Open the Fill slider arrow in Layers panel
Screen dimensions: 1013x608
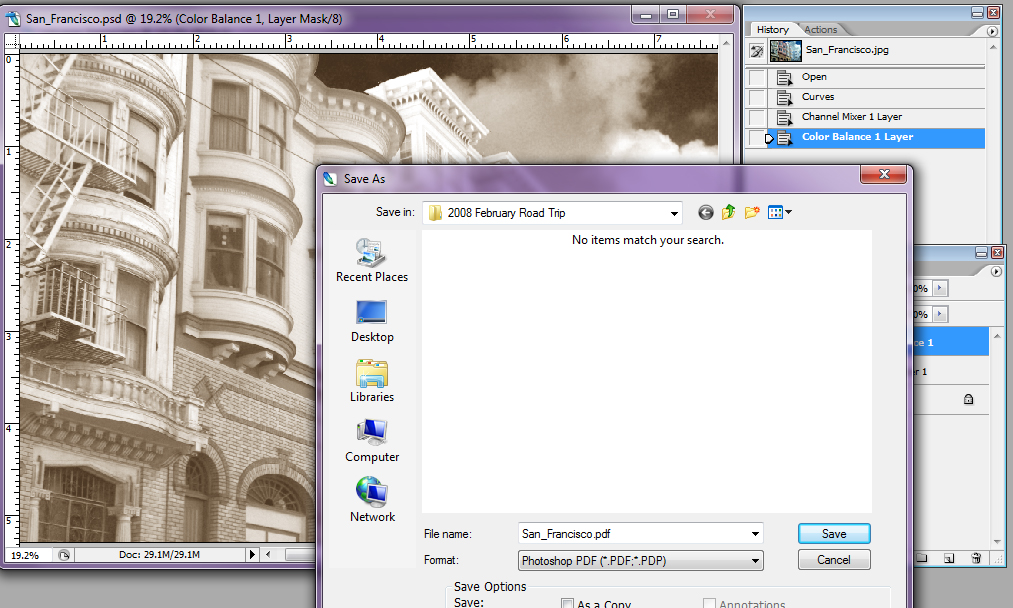pos(941,315)
